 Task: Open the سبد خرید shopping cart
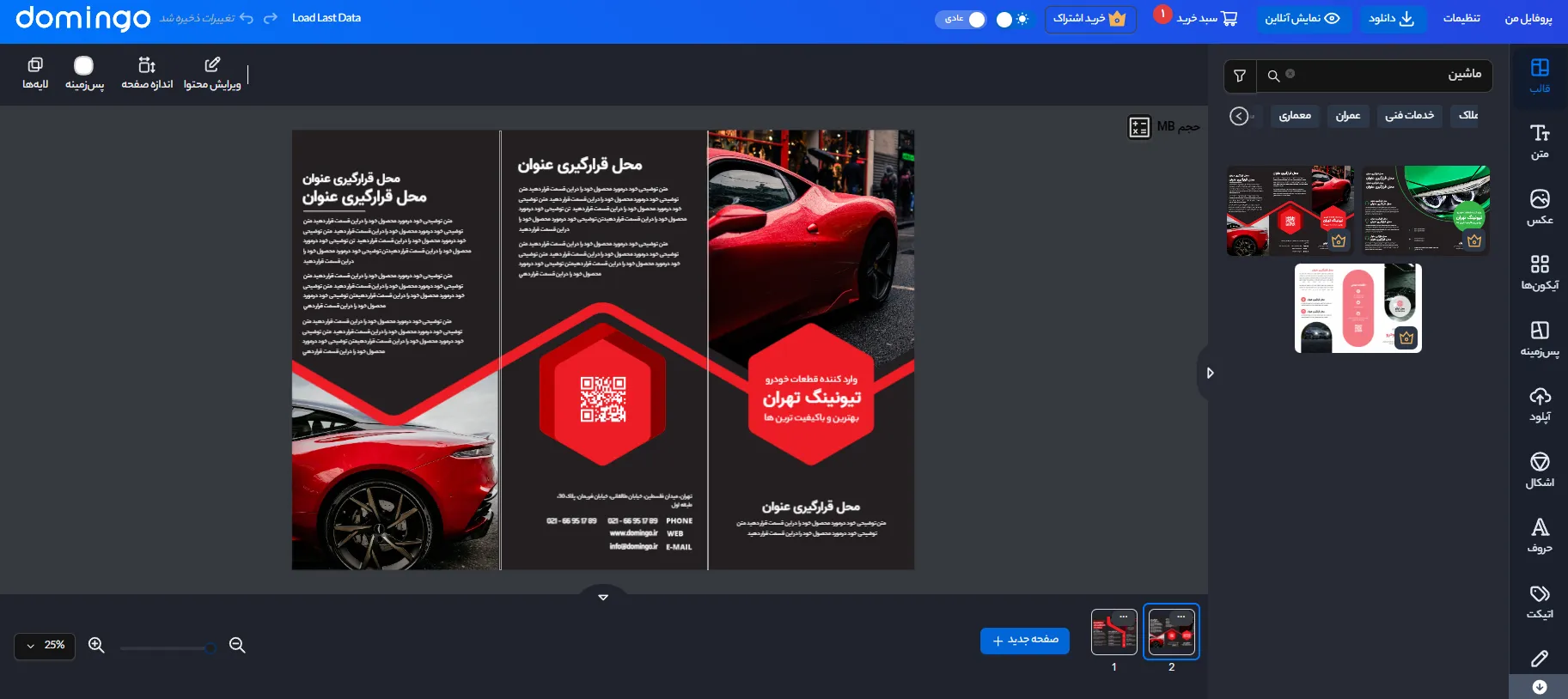[x=1206, y=19]
